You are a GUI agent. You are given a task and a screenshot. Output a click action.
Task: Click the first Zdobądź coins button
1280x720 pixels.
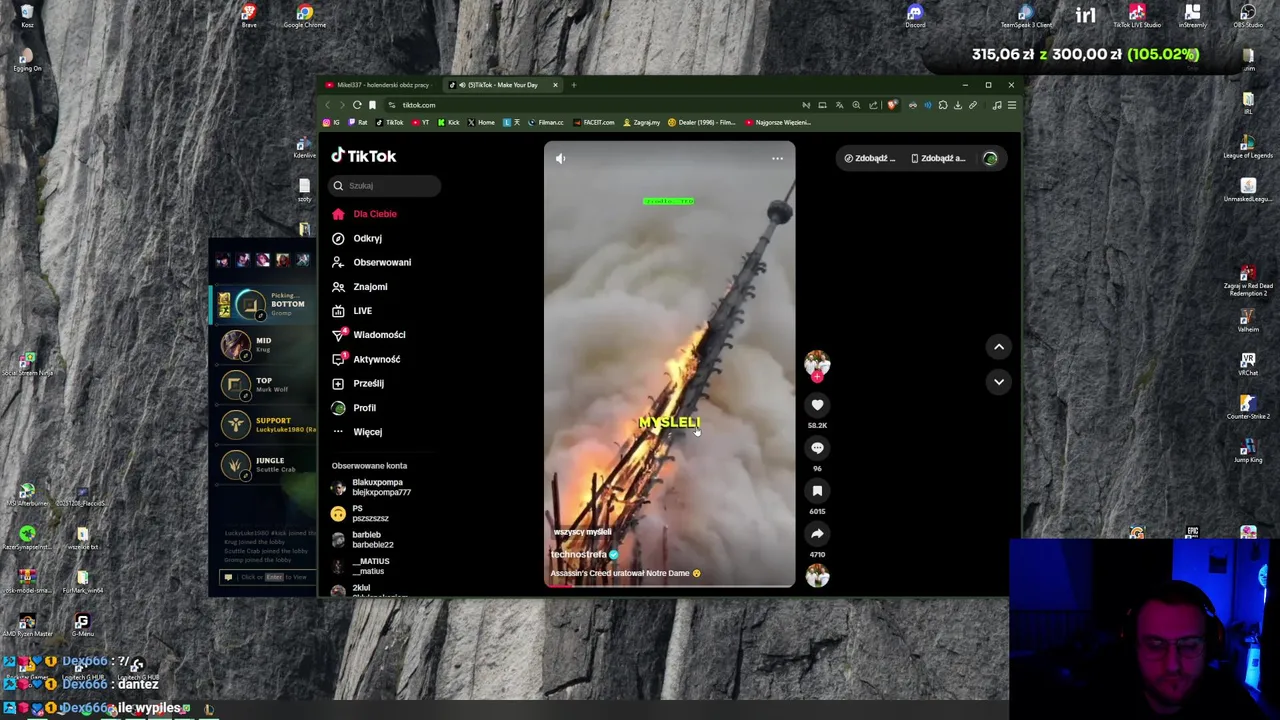tap(870, 158)
